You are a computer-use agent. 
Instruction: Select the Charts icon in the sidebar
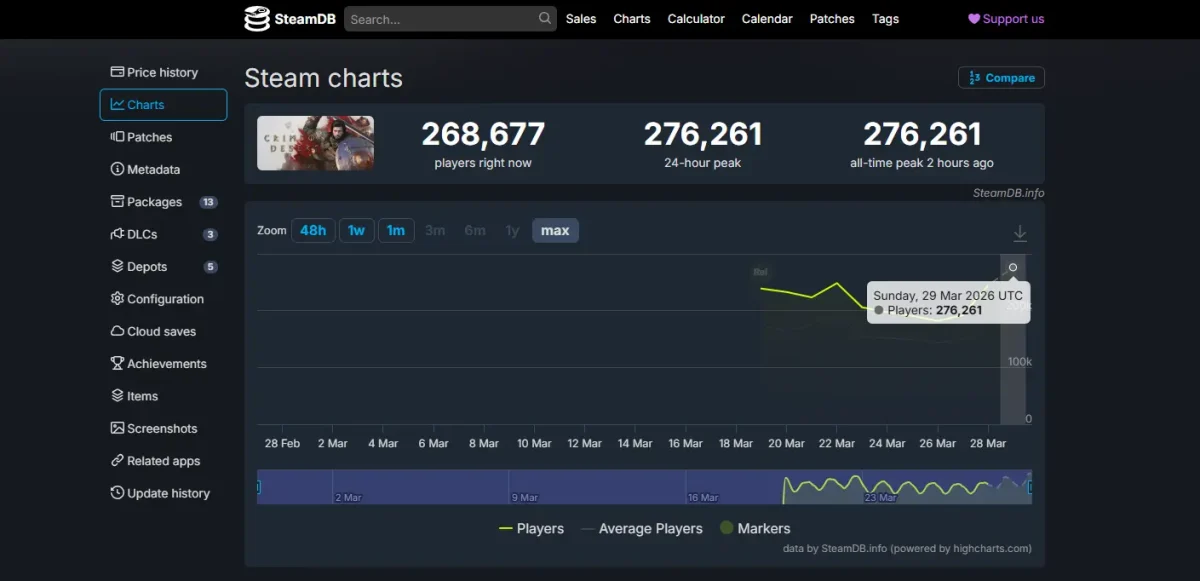coord(118,104)
